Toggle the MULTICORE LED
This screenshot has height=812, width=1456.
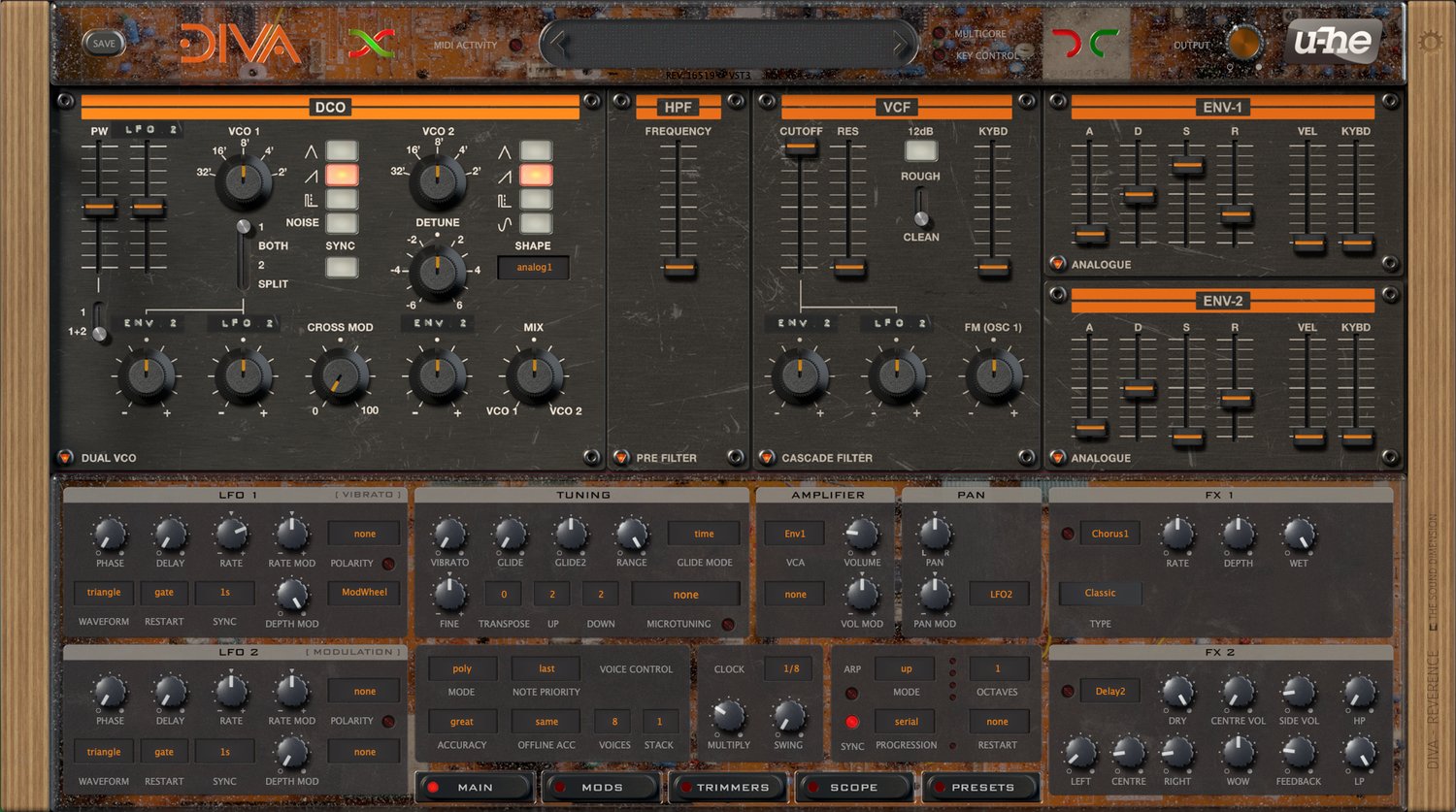coord(940,33)
